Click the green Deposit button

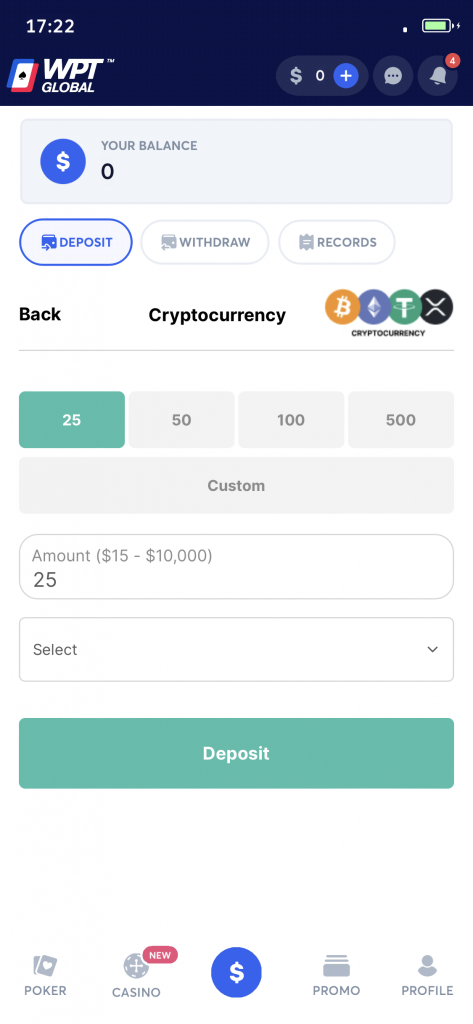pyautogui.click(x=236, y=753)
